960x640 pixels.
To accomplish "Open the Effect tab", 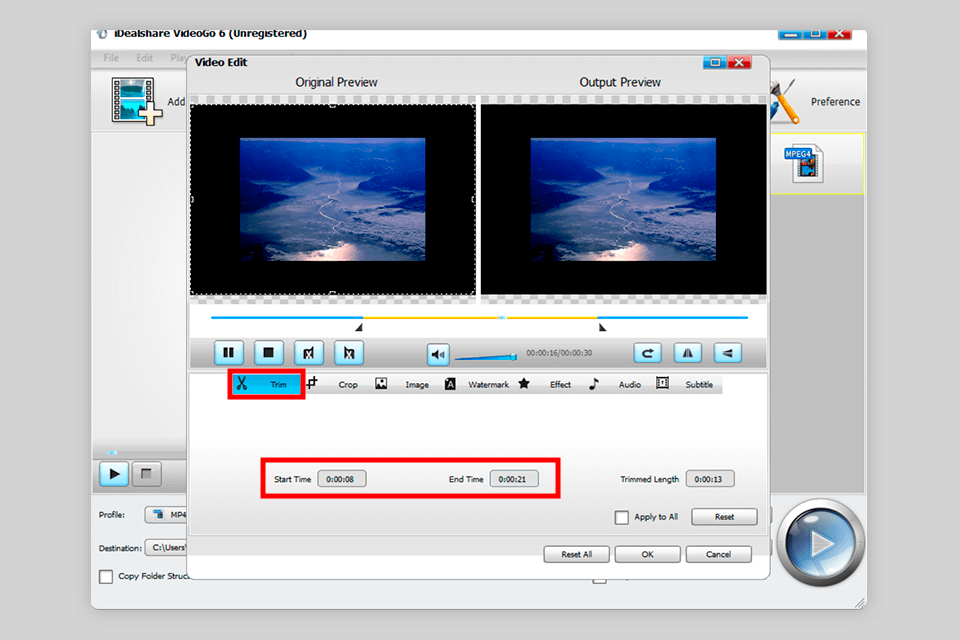I will click(x=546, y=384).
